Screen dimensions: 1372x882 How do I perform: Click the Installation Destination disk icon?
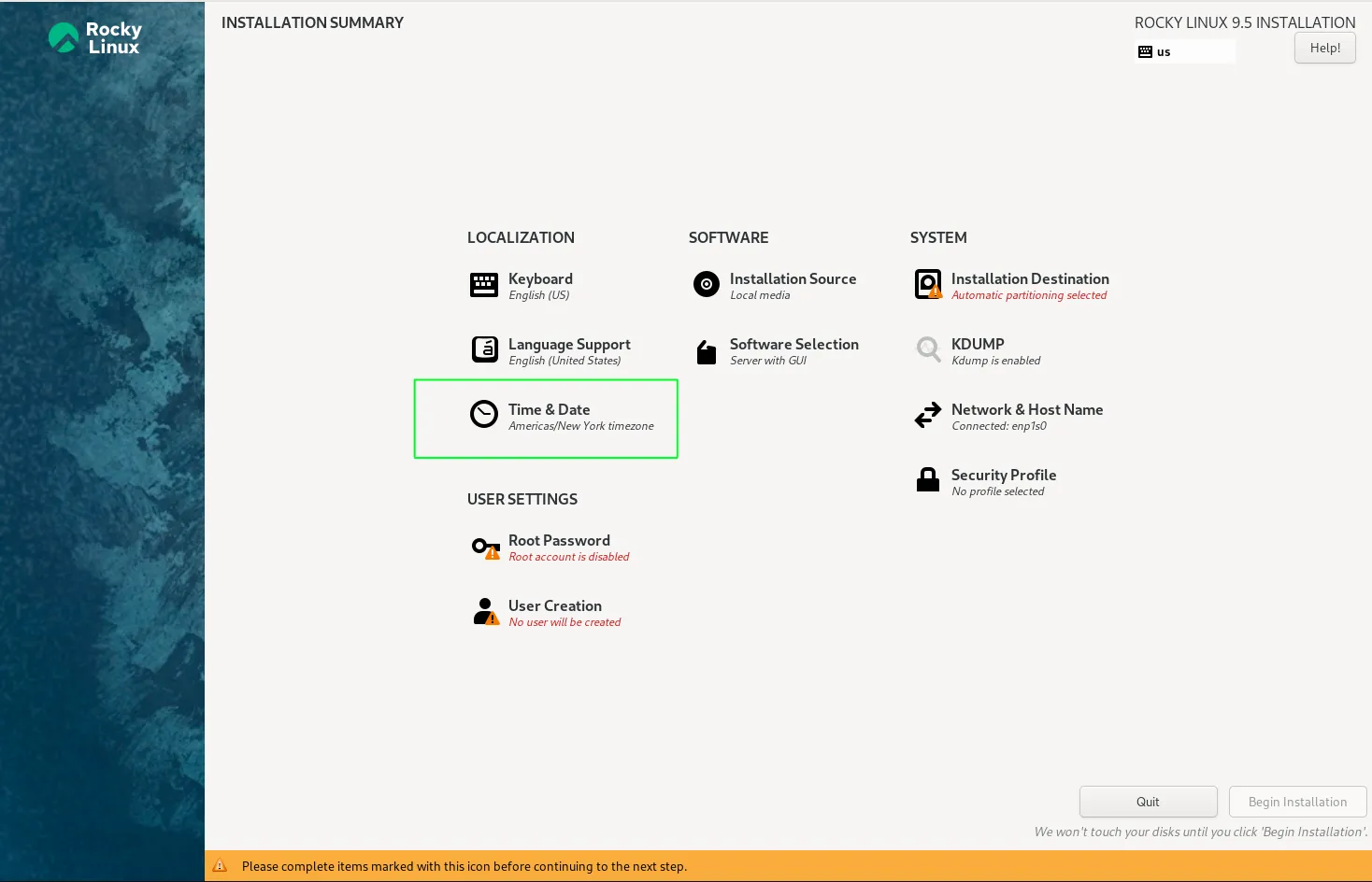928,284
